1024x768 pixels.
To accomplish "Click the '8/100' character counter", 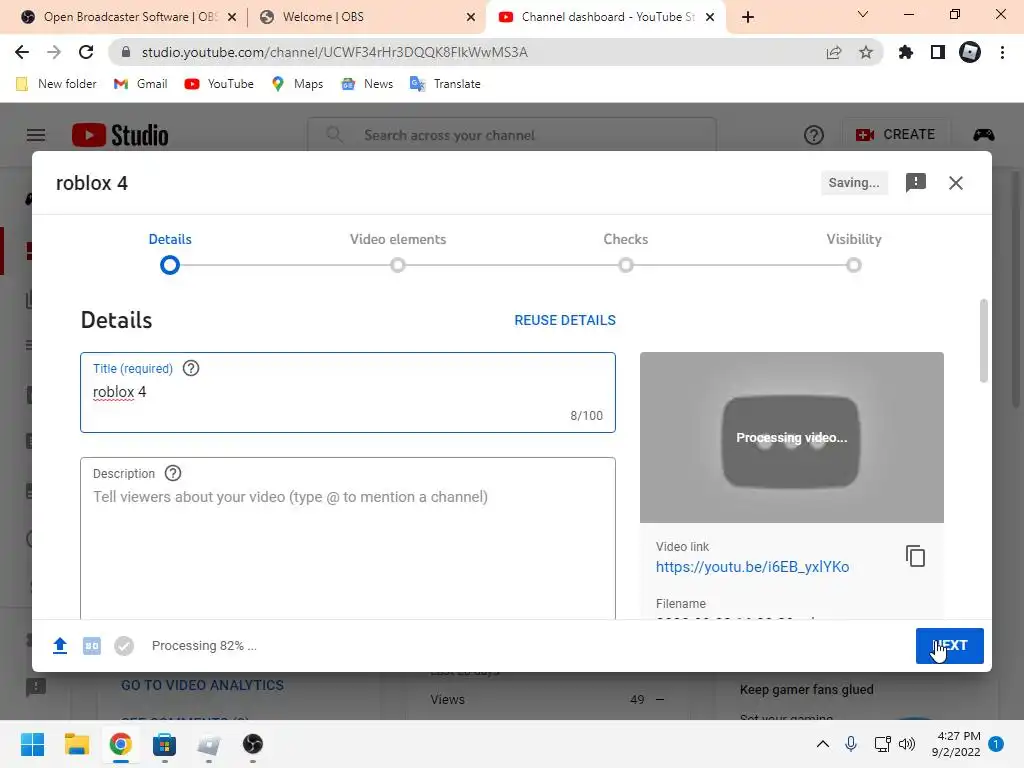I will tap(586, 416).
